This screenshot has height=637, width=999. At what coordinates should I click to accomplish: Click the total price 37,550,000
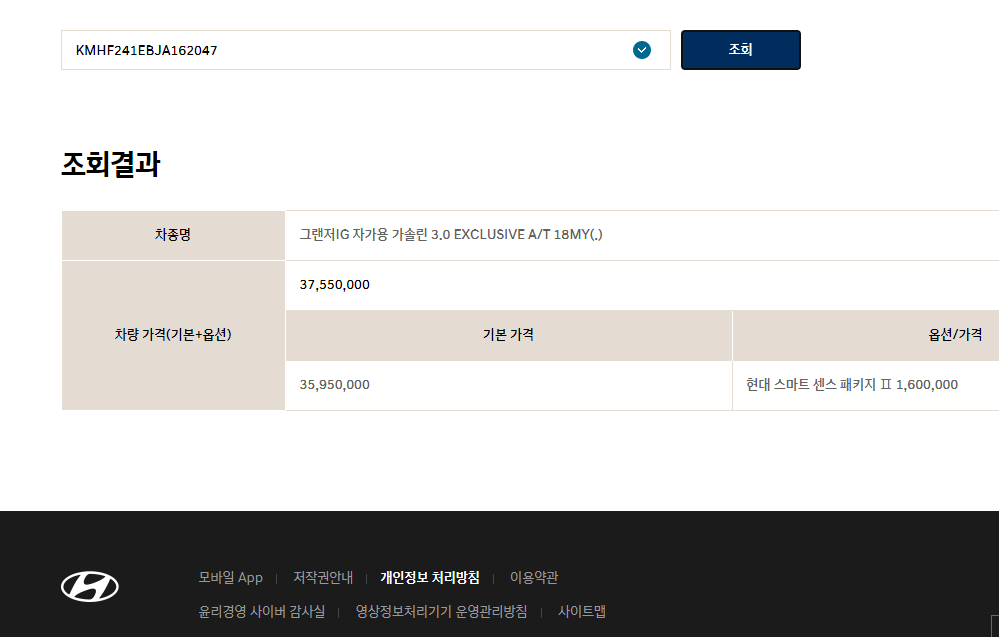pos(334,285)
